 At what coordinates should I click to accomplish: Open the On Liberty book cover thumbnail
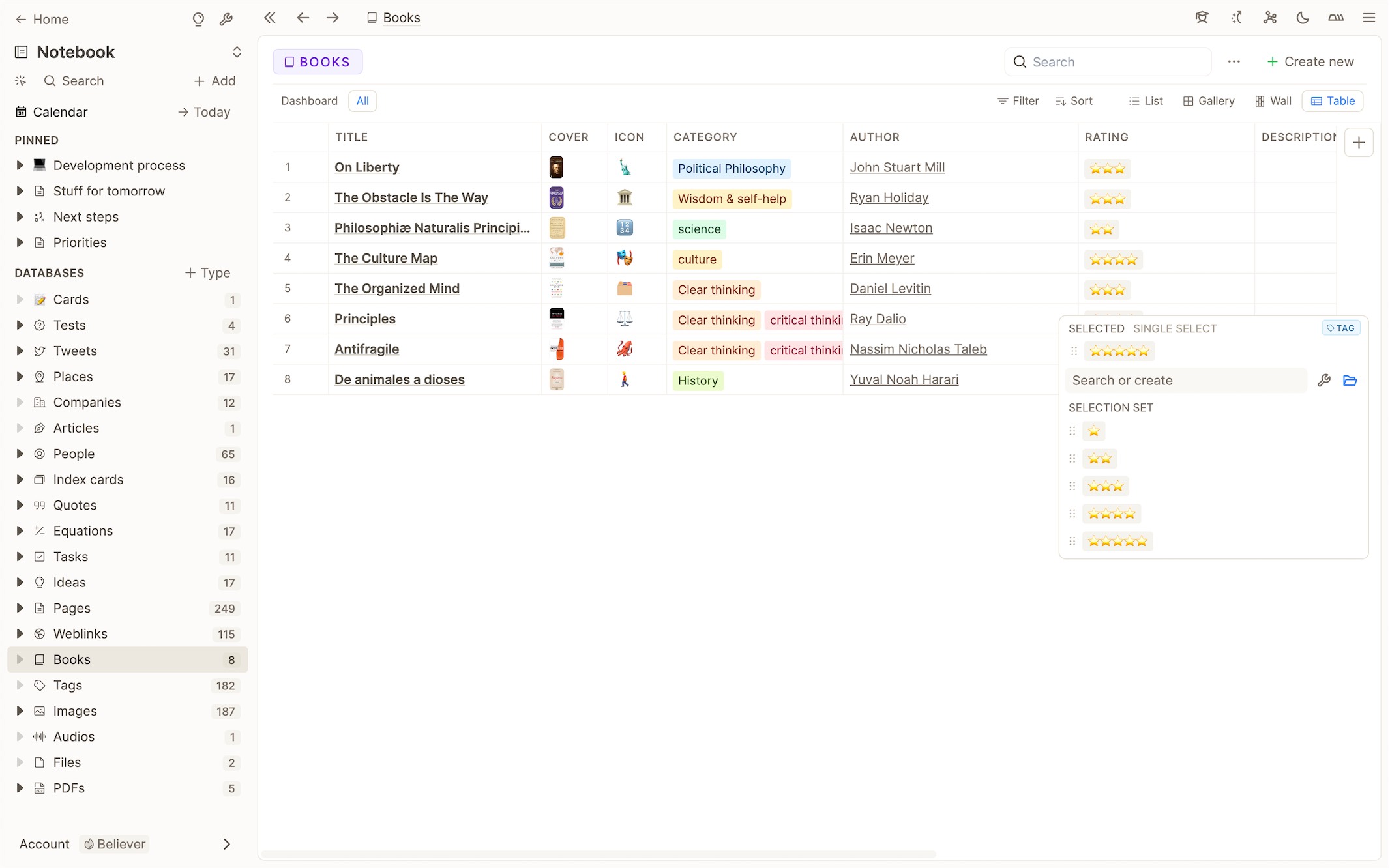[556, 167]
